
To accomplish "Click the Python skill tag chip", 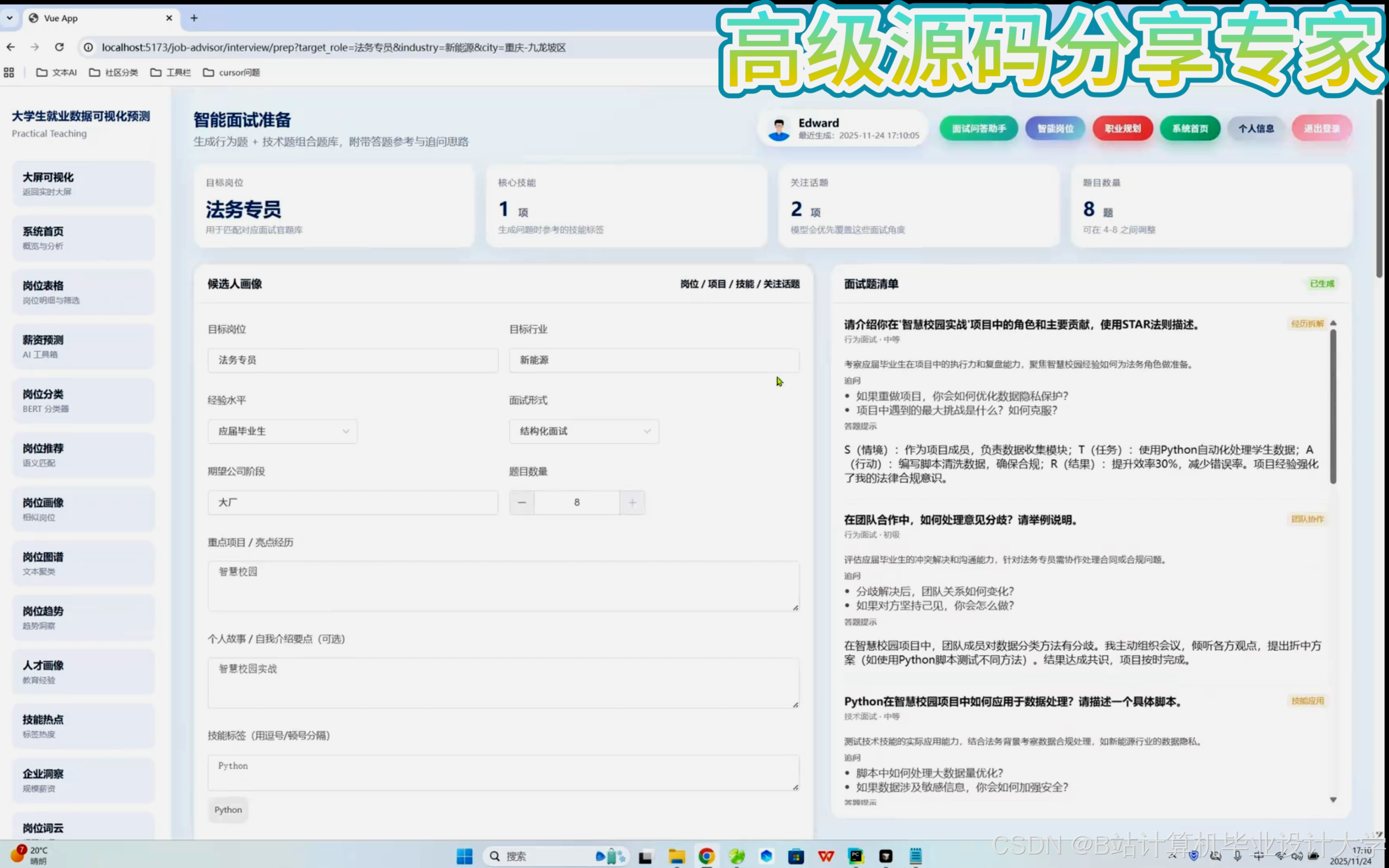I will coord(228,809).
